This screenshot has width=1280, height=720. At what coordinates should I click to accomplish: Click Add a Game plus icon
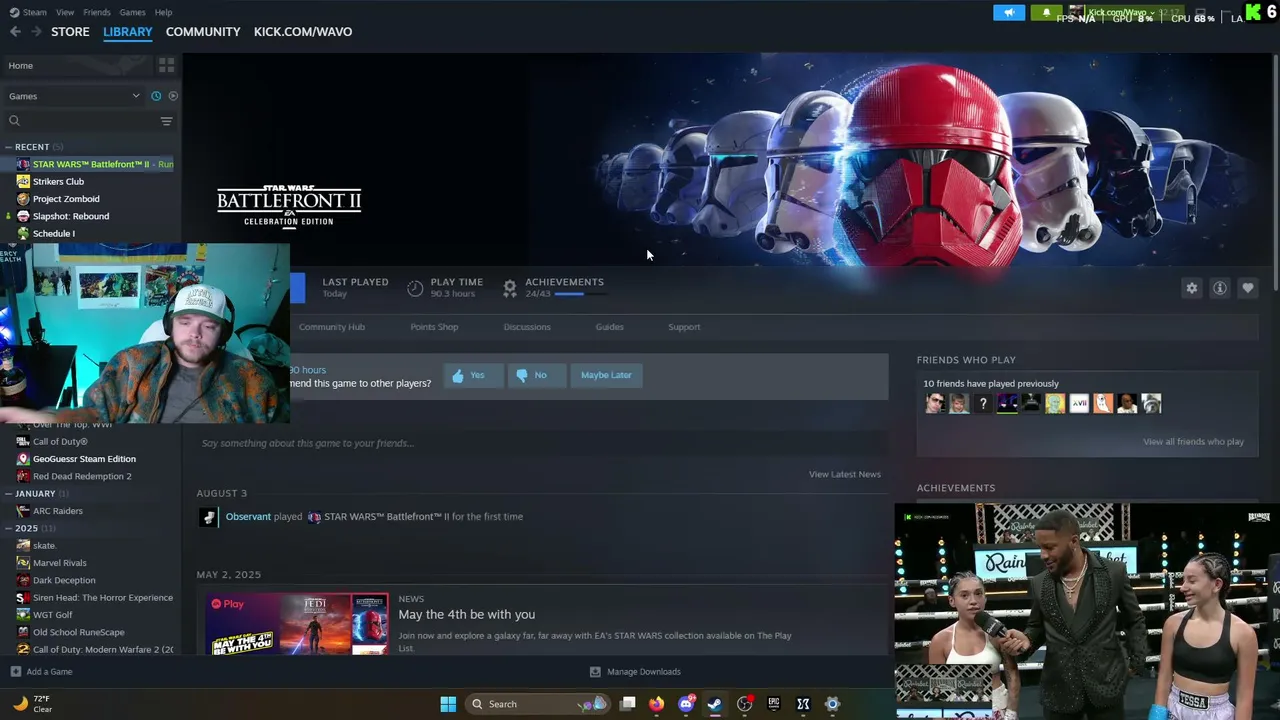tap(16, 672)
